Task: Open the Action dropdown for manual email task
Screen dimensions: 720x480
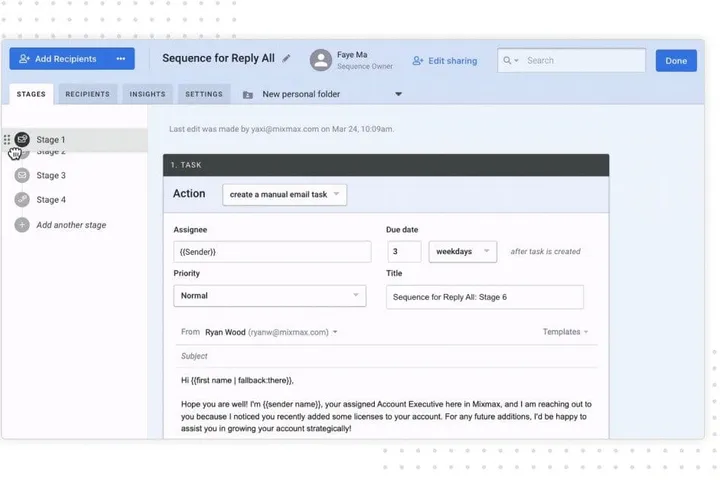Action: (x=285, y=195)
